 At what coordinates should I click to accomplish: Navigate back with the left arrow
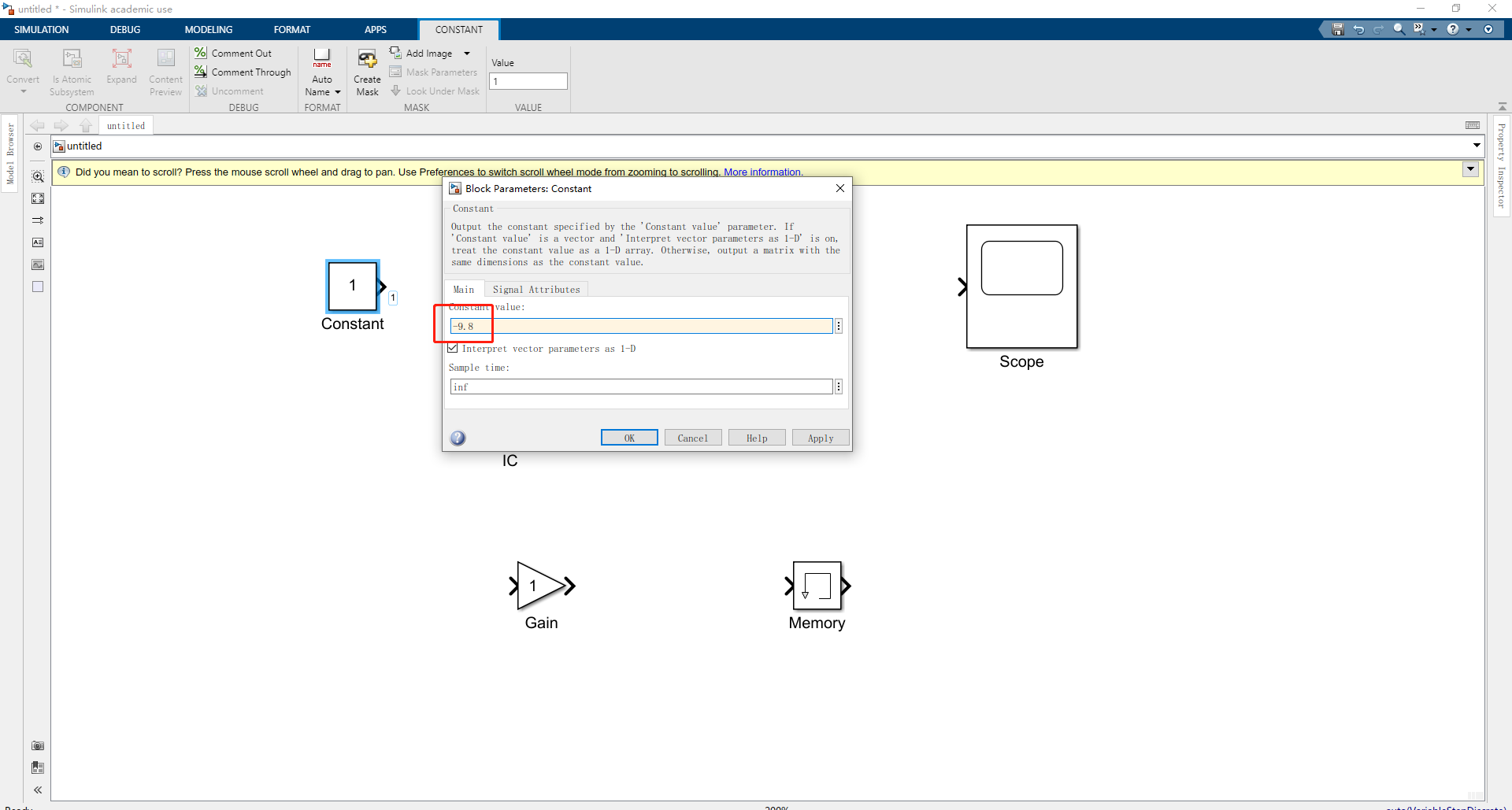(37, 125)
